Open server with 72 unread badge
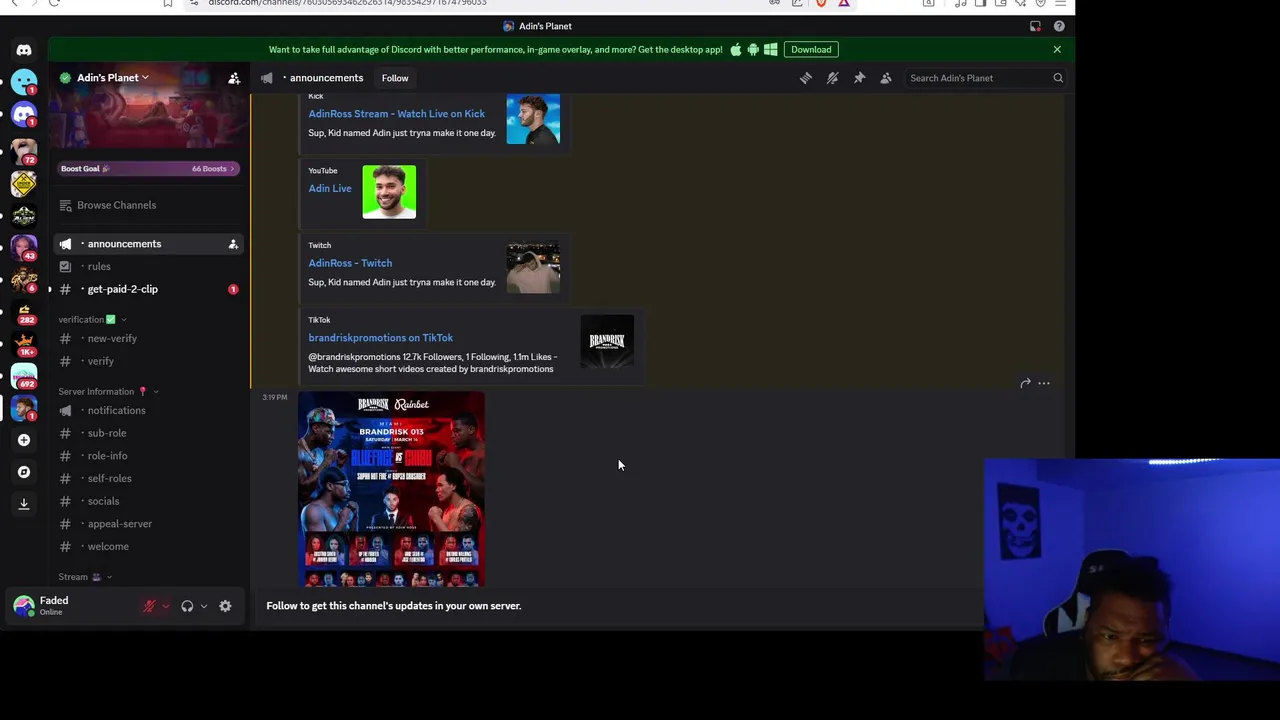This screenshot has width=1280, height=720. [24, 150]
